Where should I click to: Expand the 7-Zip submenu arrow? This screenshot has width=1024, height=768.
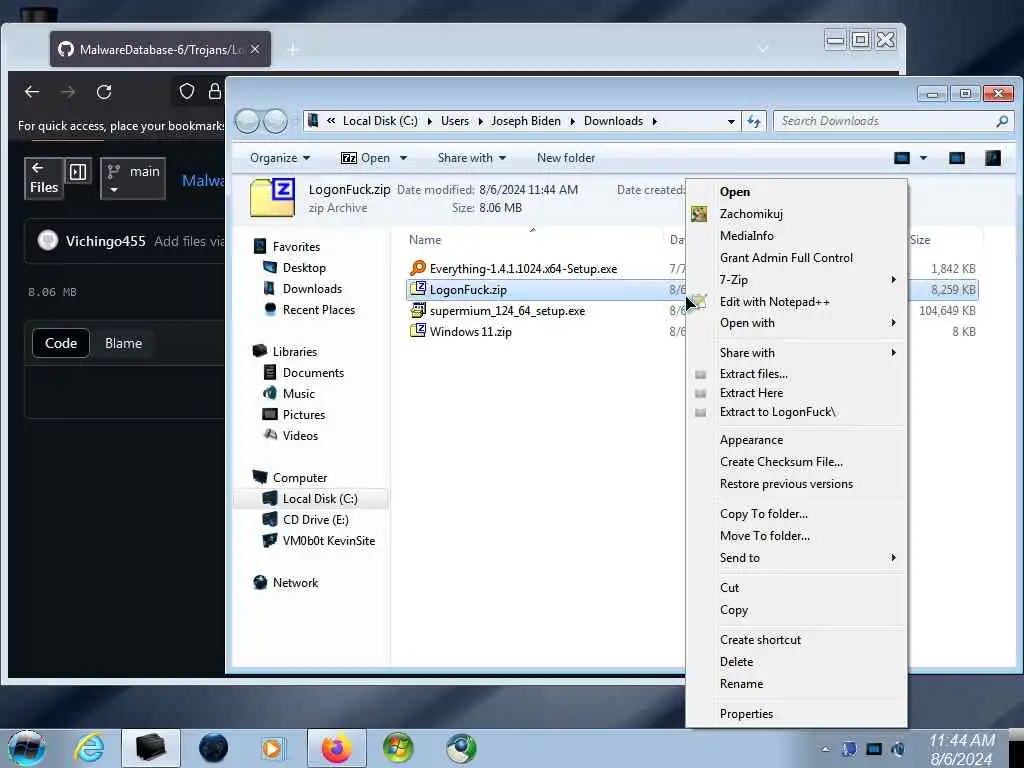coord(893,280)
